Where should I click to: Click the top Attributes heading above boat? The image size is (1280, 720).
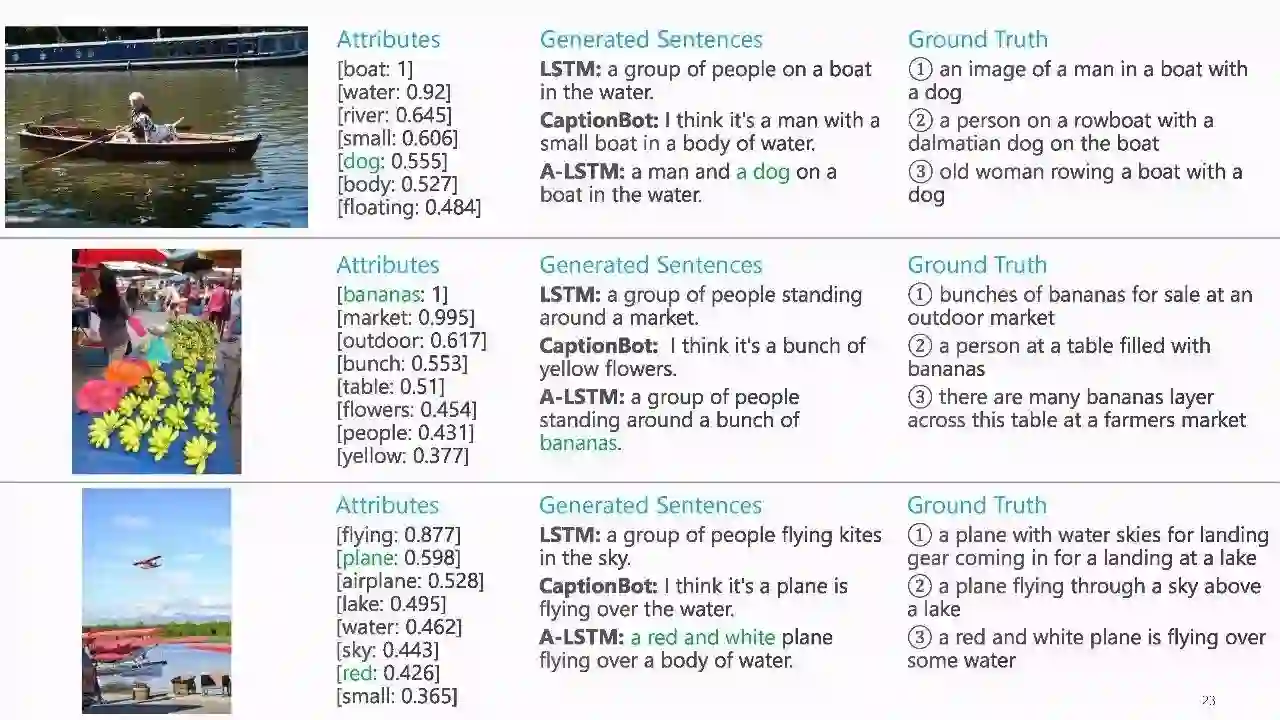click(x=388, y=40)
